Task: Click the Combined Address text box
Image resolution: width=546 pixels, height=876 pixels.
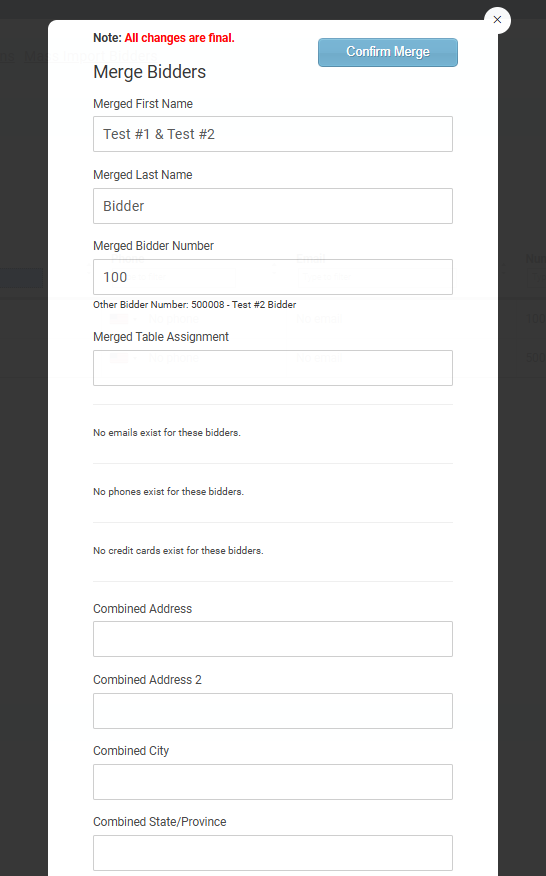Action: coord(273,639)
